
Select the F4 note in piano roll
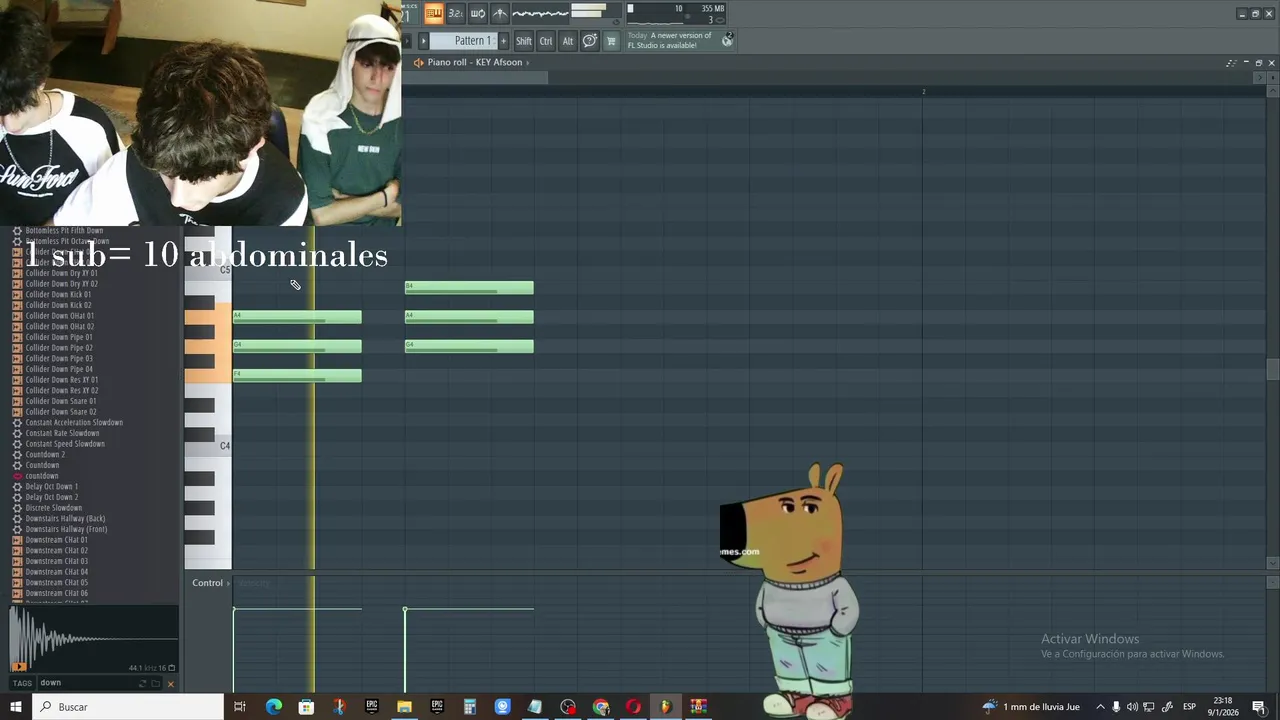(297, 376)
